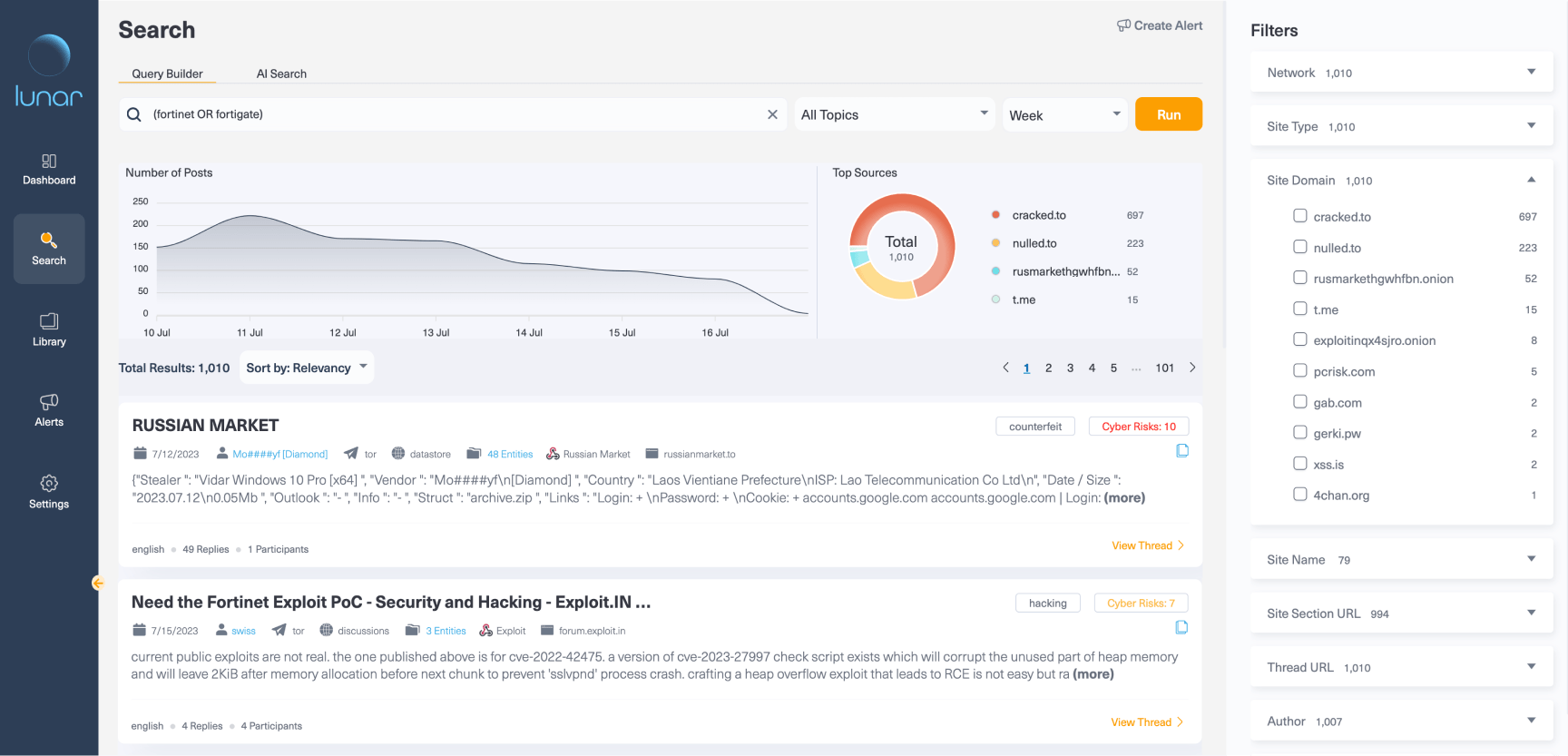The image size is (1568, 756).
Task: Check the xss.is domain filter
Action: point(1300,463)
